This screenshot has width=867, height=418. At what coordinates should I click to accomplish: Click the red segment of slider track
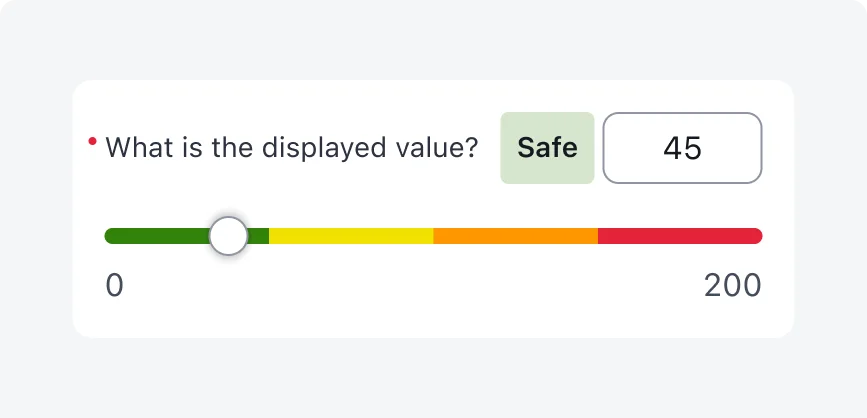click(680, 236)
